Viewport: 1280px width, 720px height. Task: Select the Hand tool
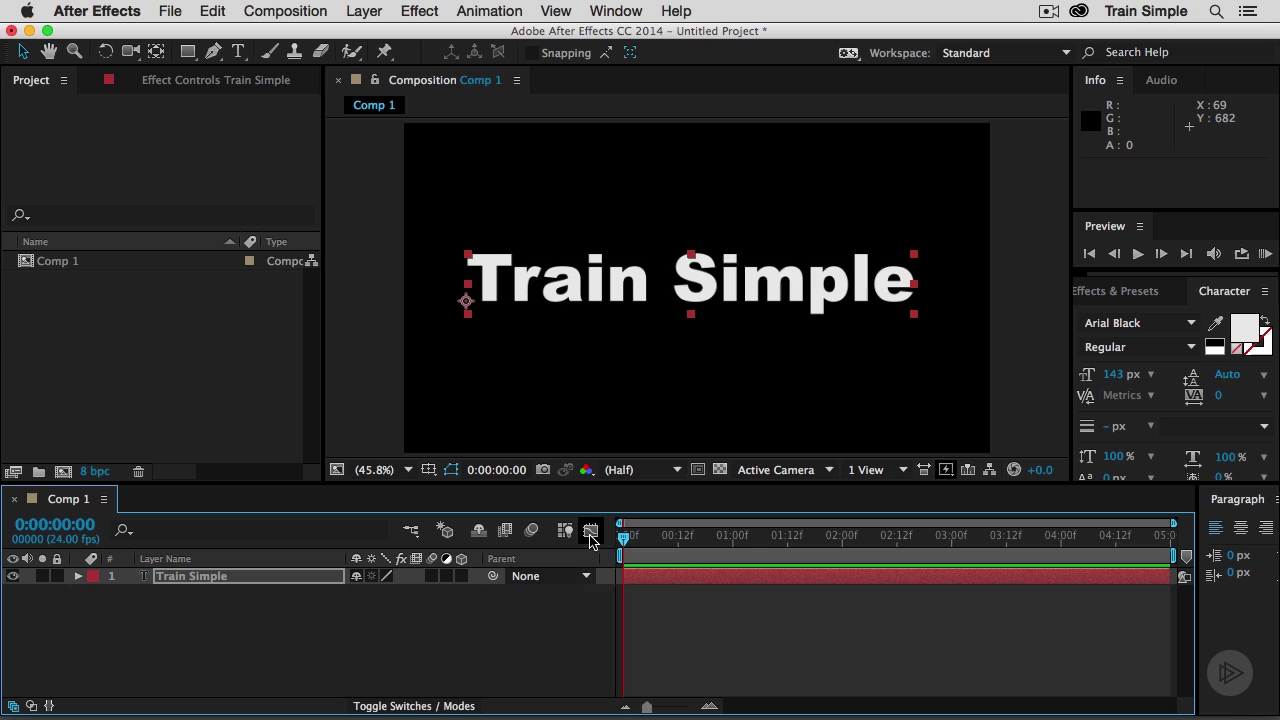(x=49, y=51)
